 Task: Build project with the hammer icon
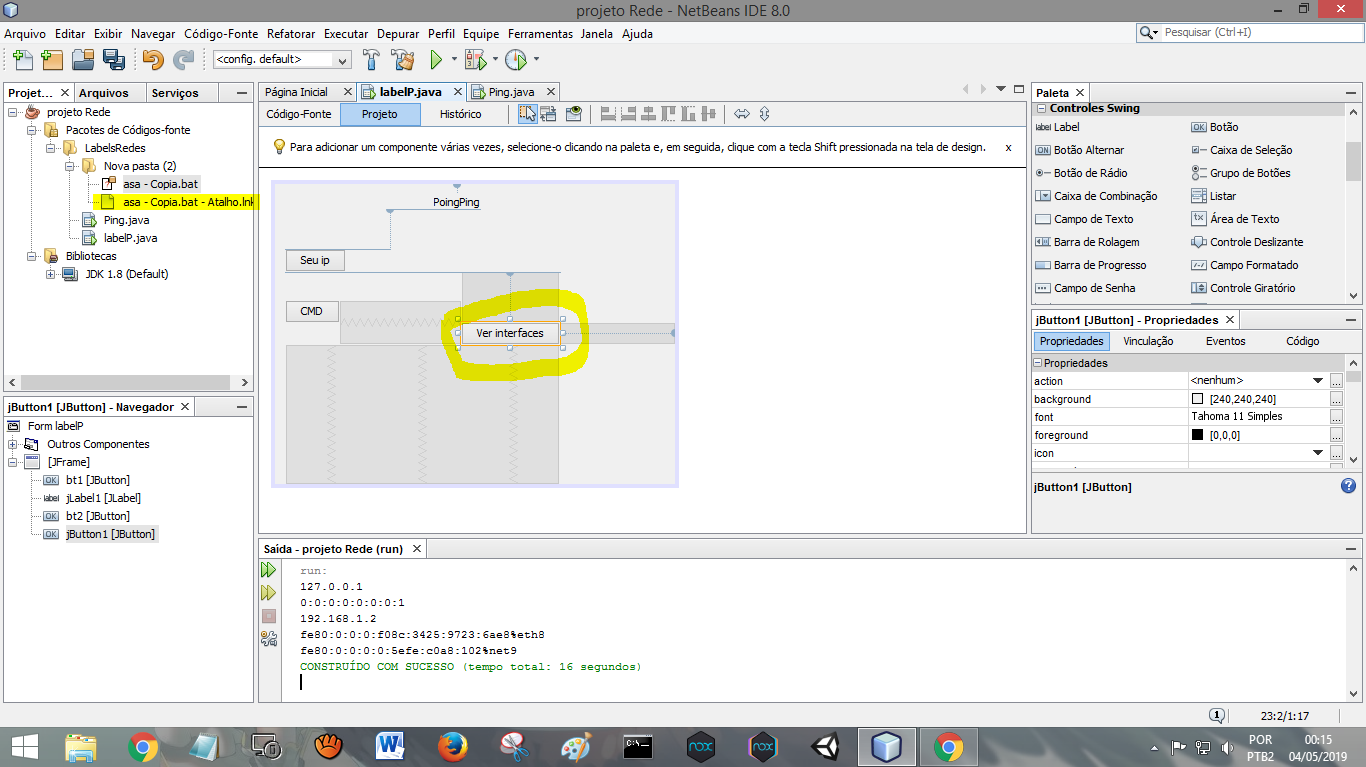pyautogui.click(x=372, y=60)
